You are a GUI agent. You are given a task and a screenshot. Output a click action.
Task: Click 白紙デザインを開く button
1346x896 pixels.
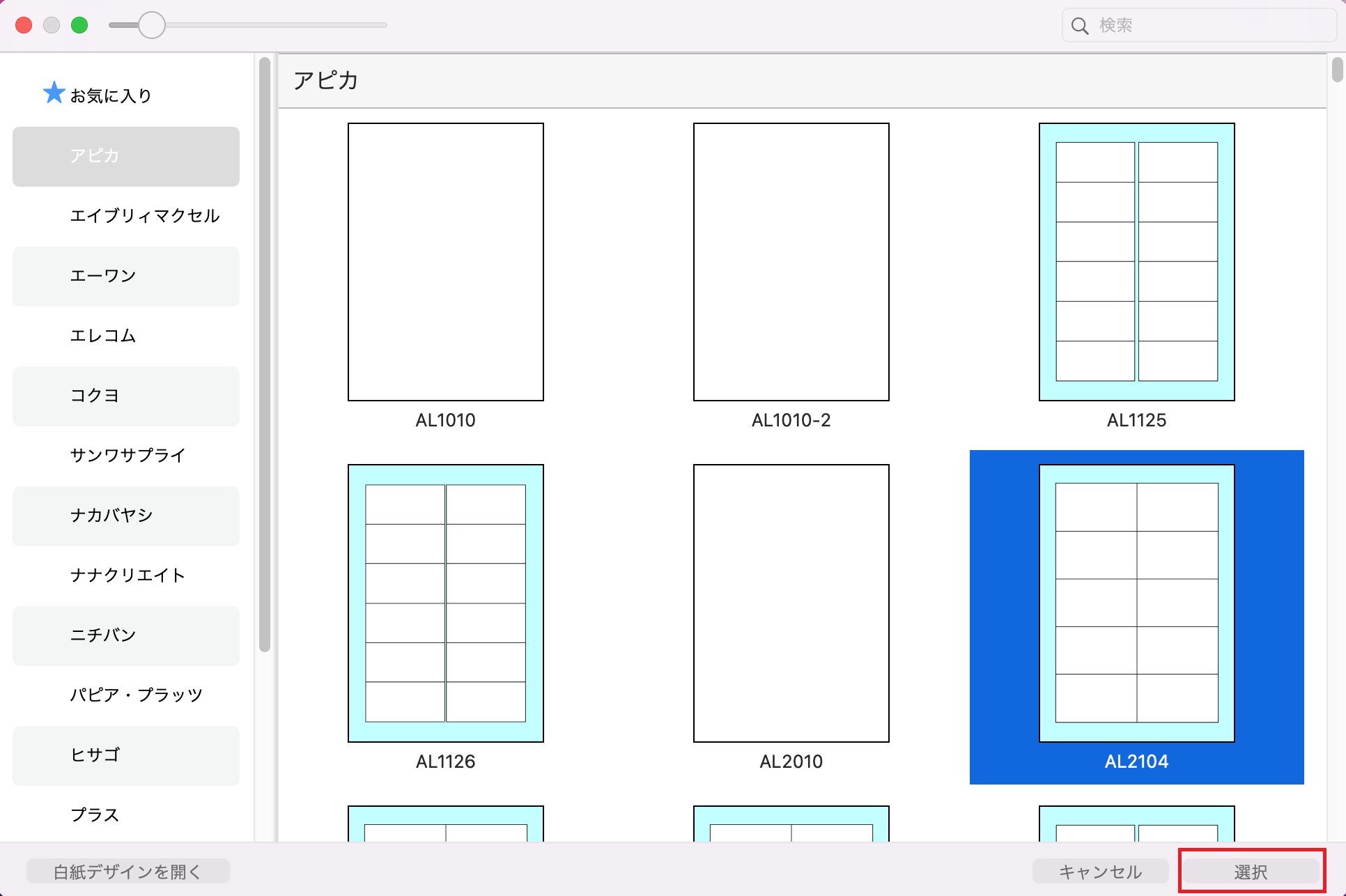point(128,872)
